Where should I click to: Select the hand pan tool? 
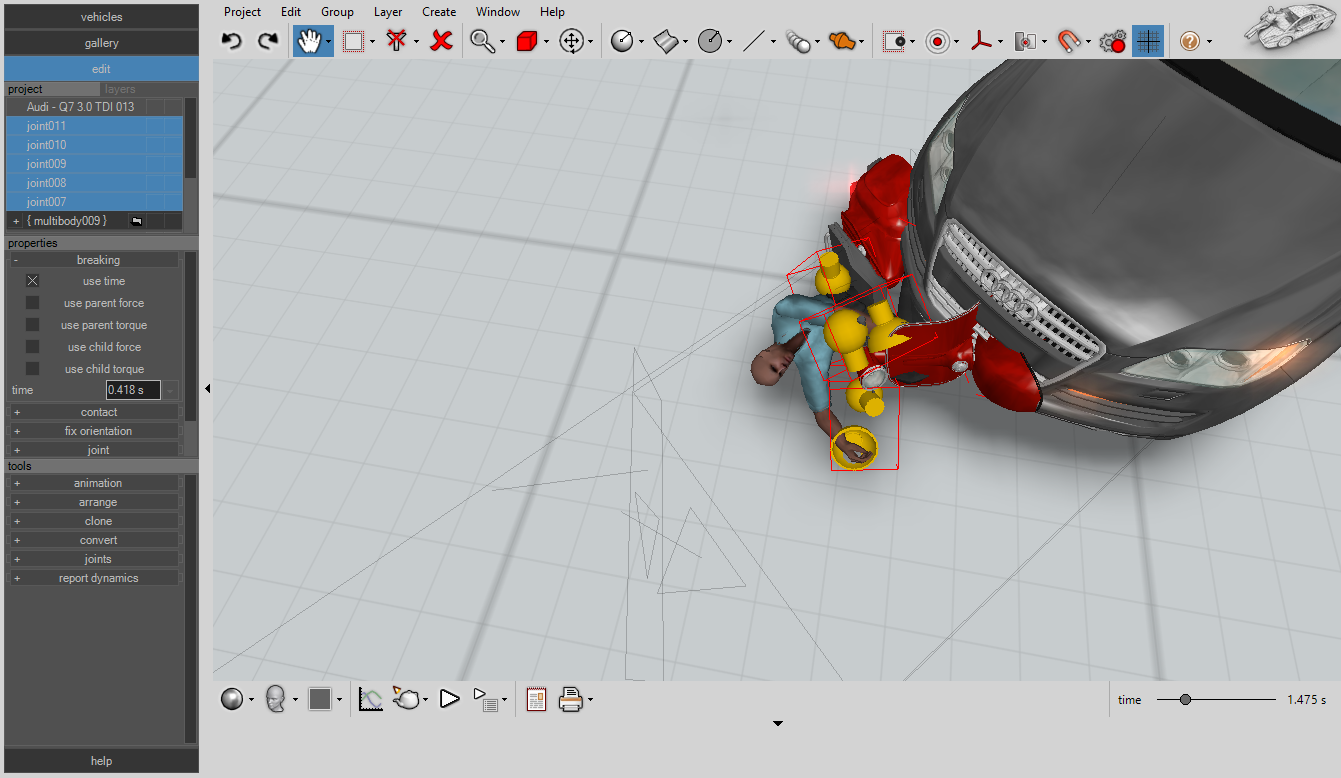click(x=310, y=41)
